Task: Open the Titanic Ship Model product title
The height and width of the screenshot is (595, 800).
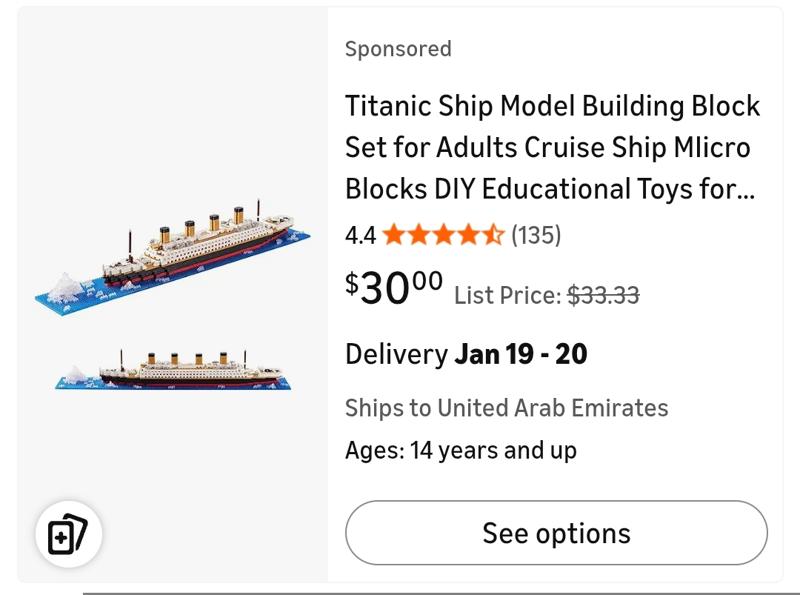Action: [552, 147]
